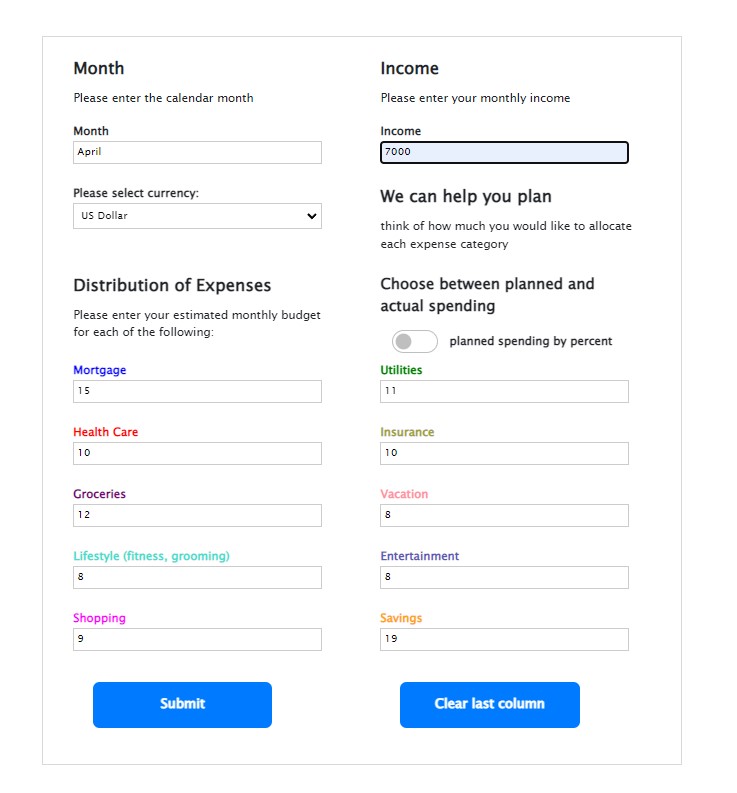Screen dimensions: 737x793
Task: Focus the Month text field containing April
Action: click(197, 152)
